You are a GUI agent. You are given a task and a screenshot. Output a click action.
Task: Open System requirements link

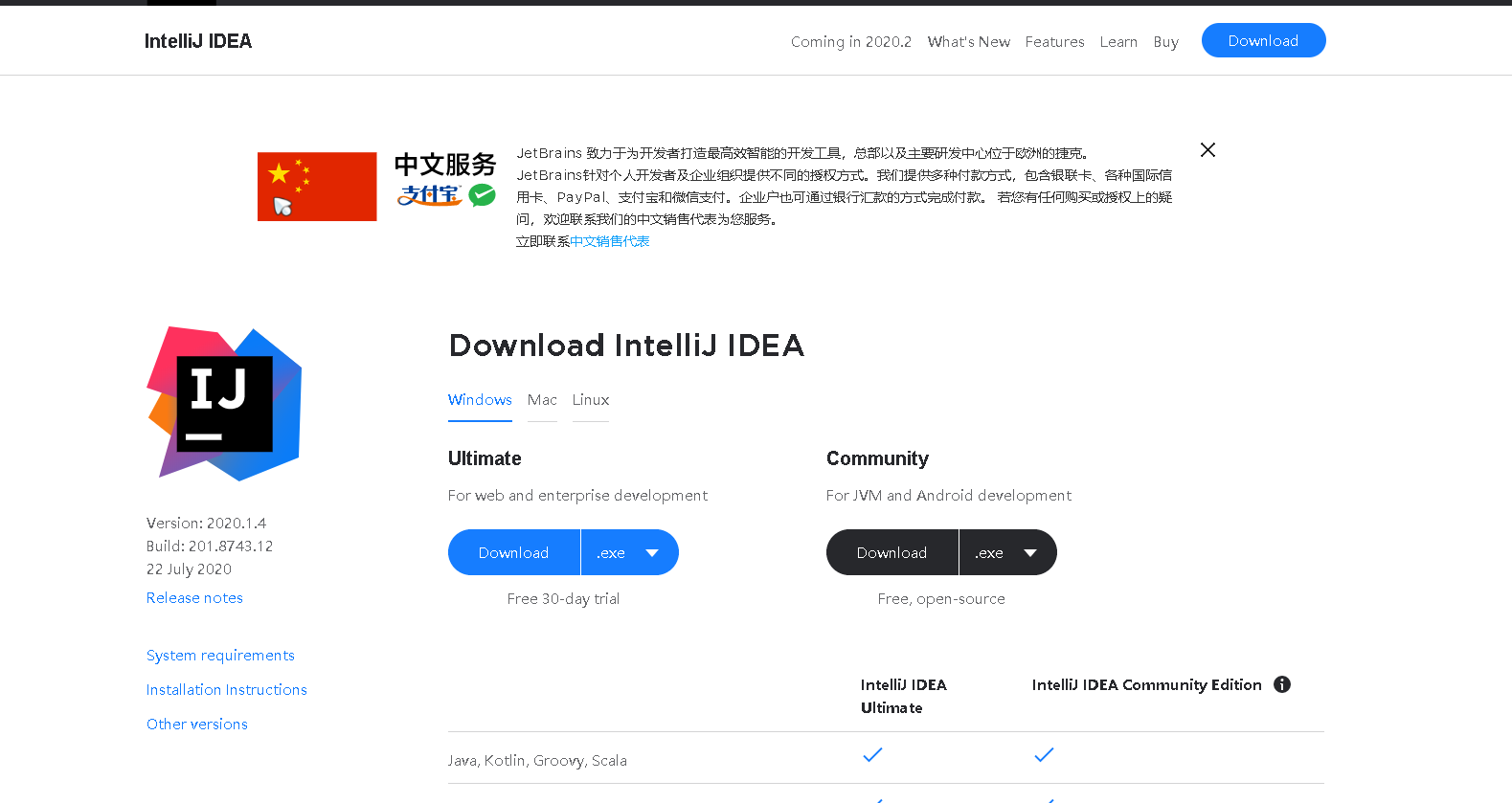(x=220, y=656)
